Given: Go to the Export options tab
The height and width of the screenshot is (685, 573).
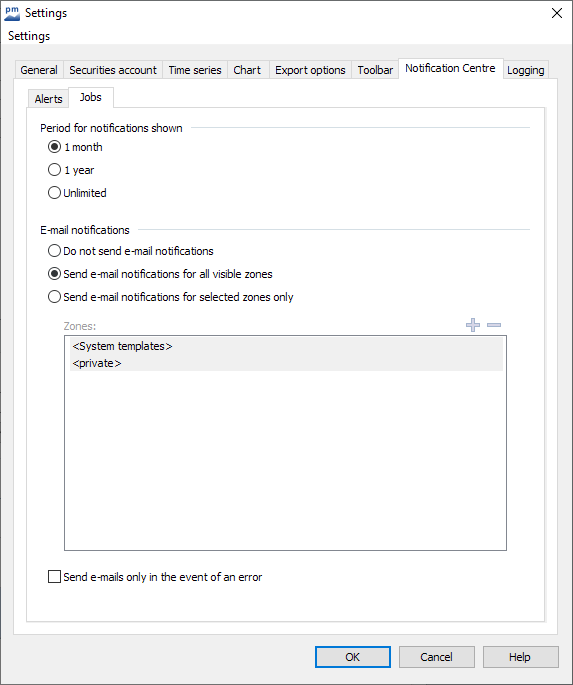Looking at the screenshot, I should click(x=310, y=70).
